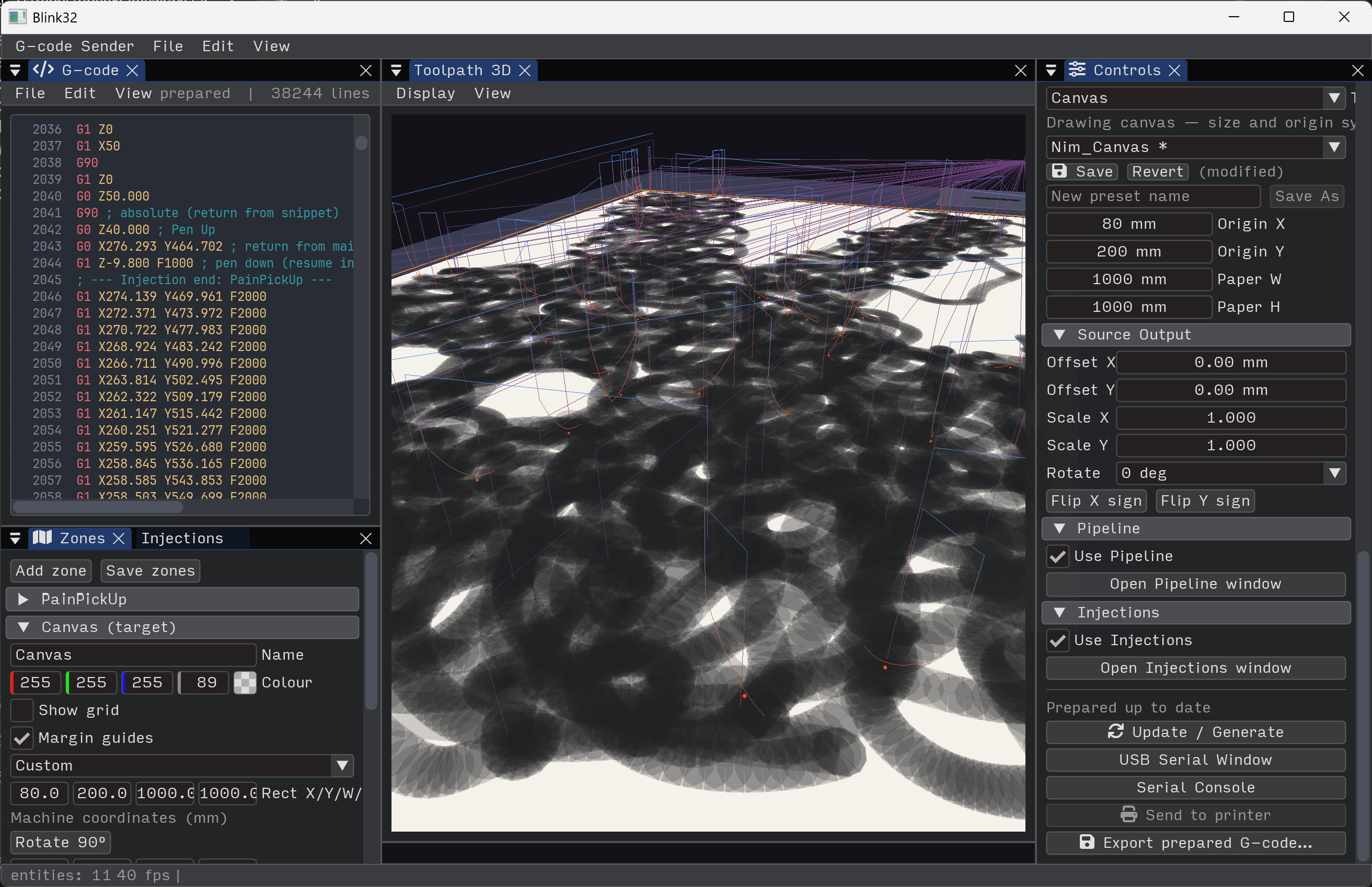
Task: Click the G-code tab code icon
Action: point(43,69)
